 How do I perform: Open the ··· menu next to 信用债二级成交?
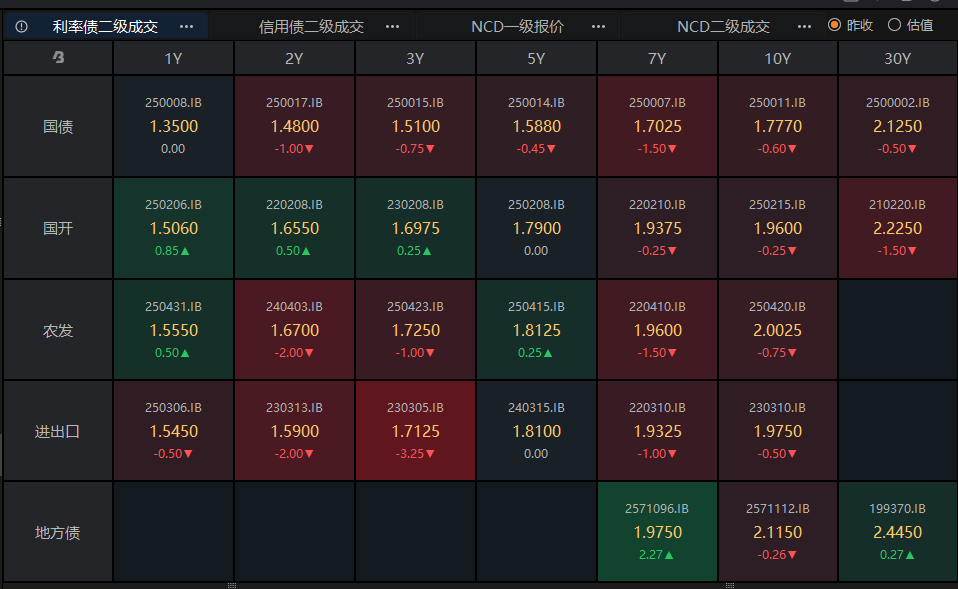pyautogui.click(x=392, y=26)
